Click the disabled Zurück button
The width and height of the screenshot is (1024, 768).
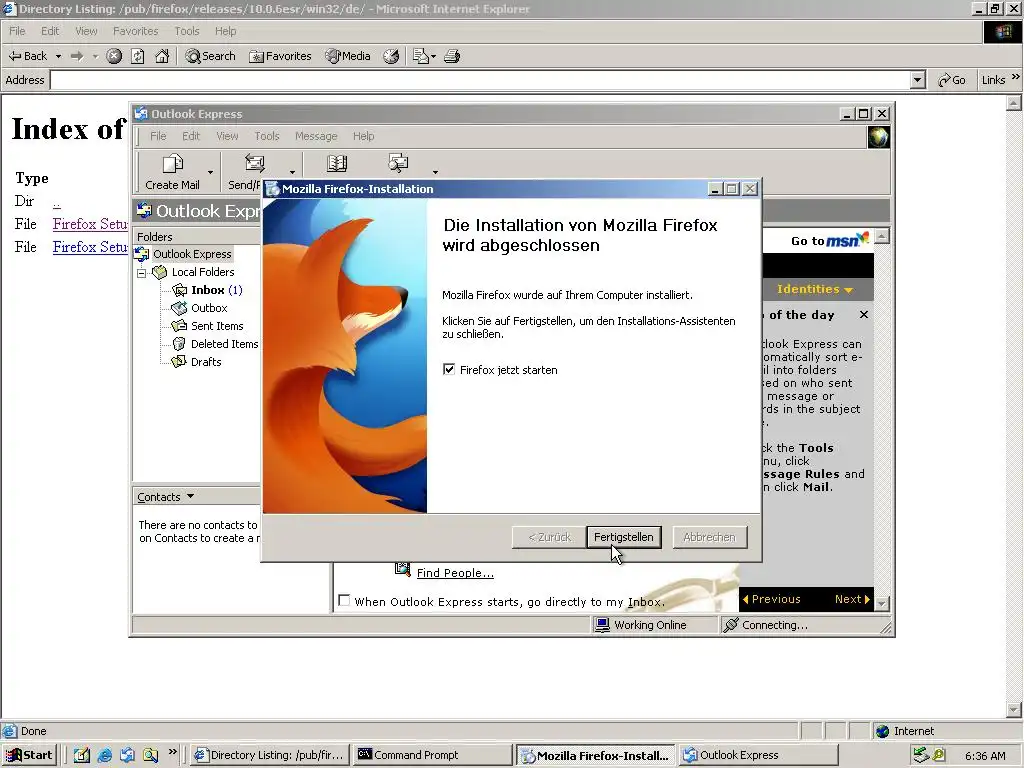click(549, 537)
